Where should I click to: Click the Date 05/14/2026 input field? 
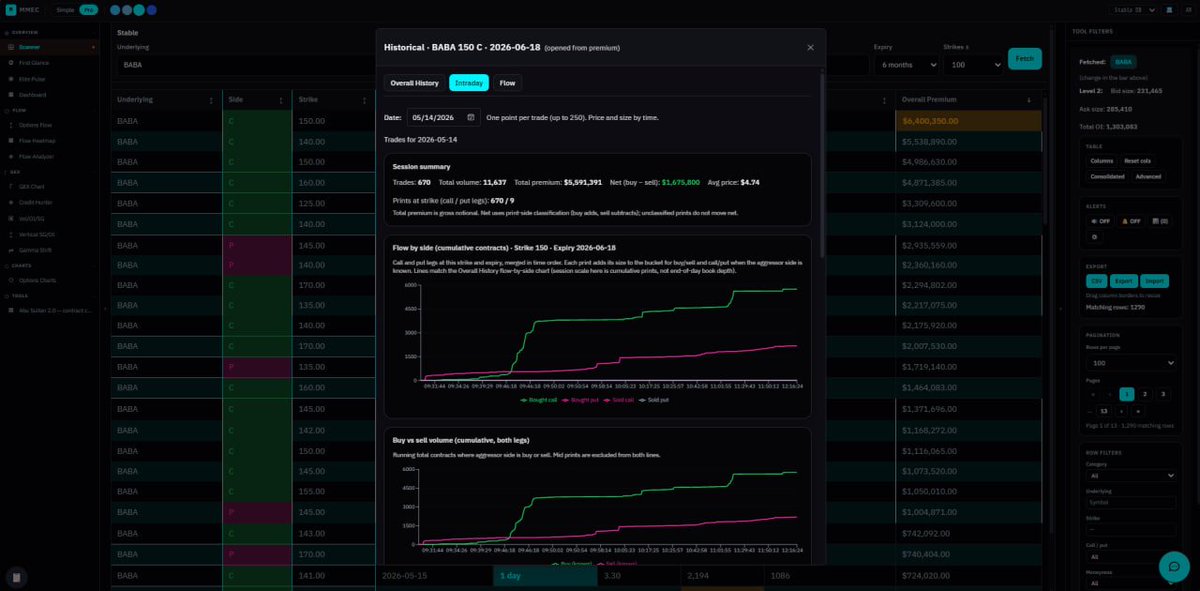pos(444,117)
